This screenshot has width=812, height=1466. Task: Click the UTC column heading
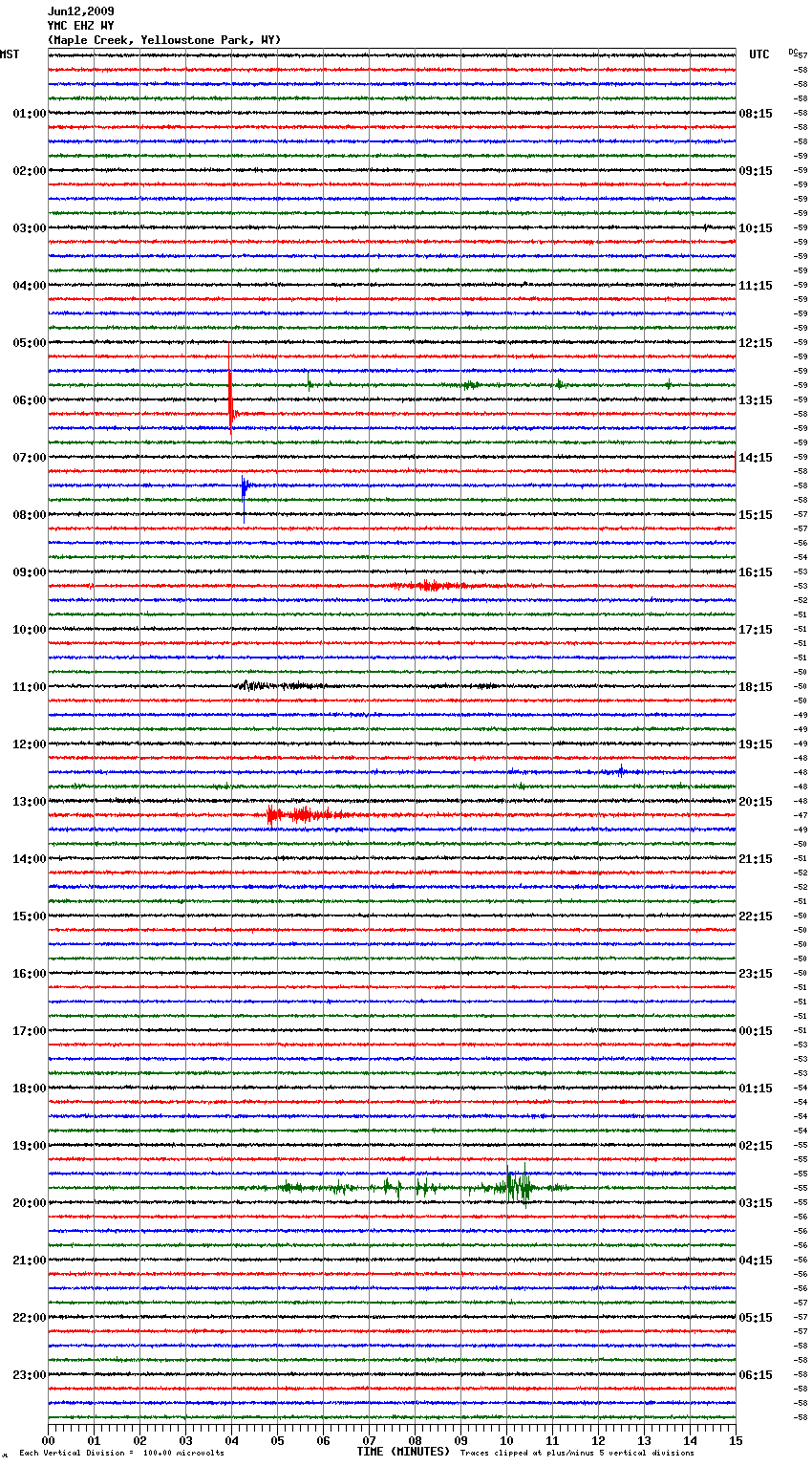tap(759, 54)
